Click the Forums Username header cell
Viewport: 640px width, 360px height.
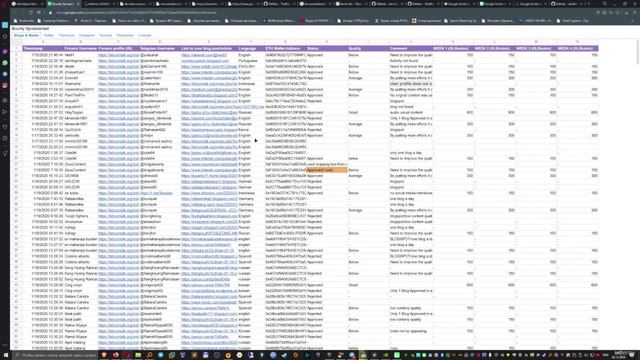point(80,48)
